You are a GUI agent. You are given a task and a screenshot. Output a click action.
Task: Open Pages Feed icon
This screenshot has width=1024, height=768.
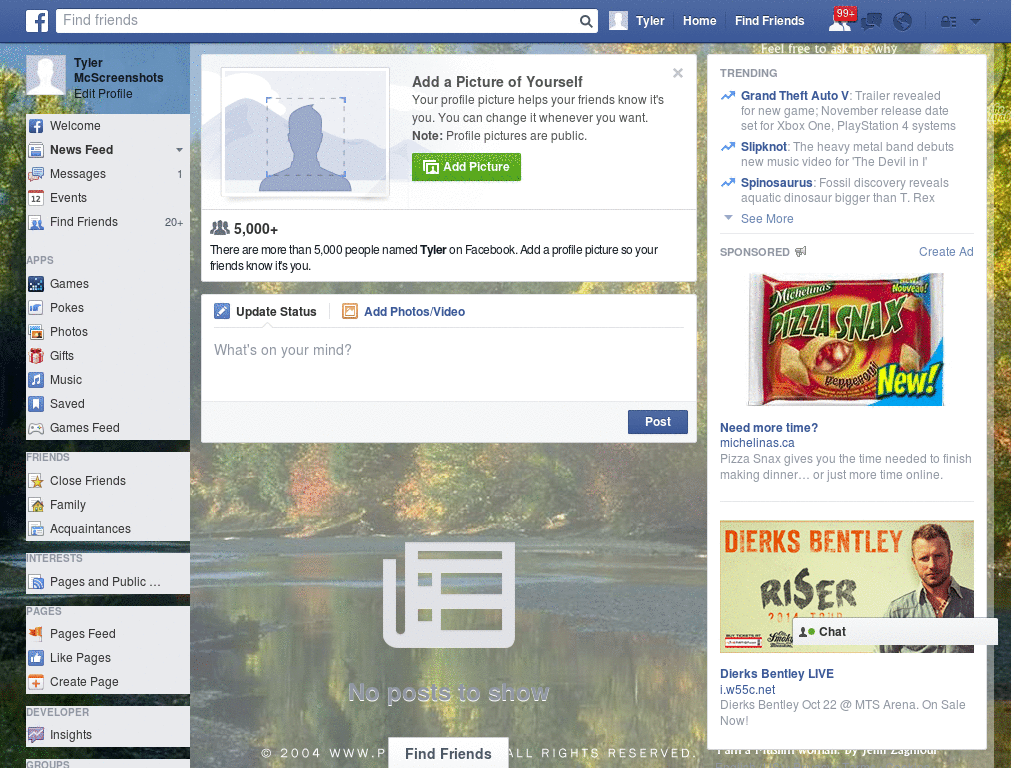coord(37,633)
